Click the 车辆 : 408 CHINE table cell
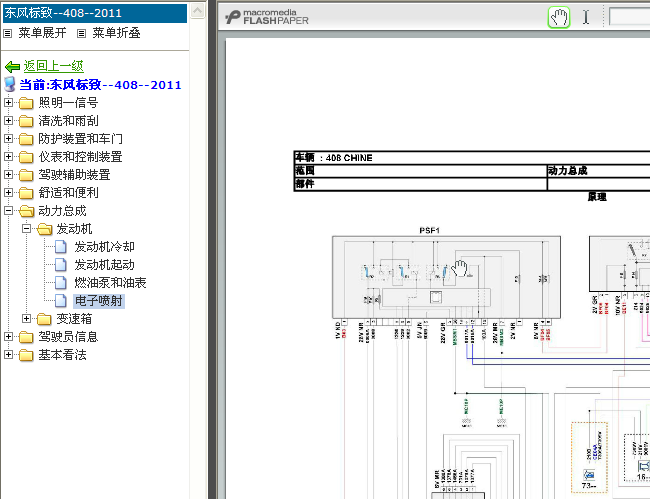The image size is (650, 499). click(x=472, y=157)
